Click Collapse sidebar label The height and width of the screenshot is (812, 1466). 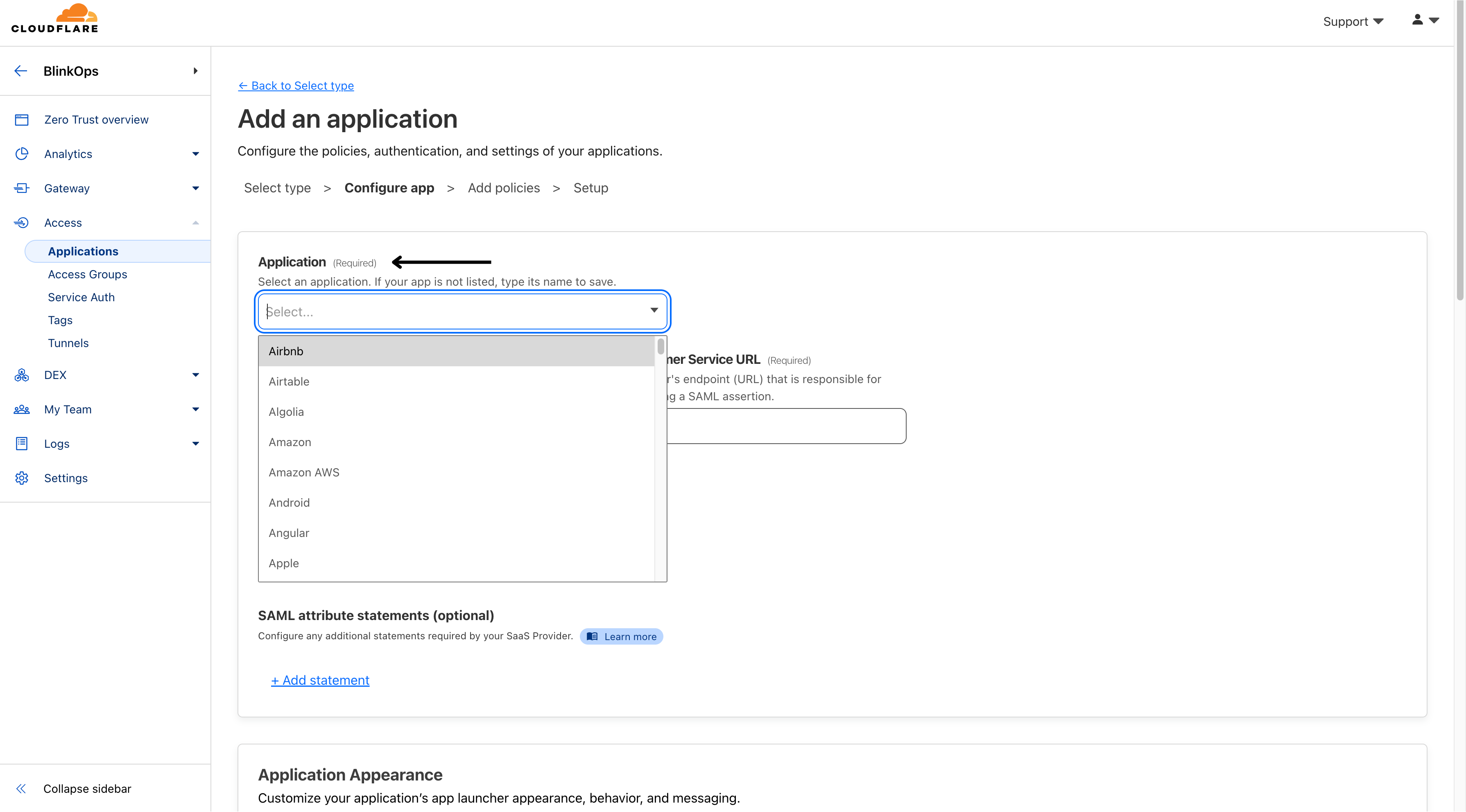87,789
